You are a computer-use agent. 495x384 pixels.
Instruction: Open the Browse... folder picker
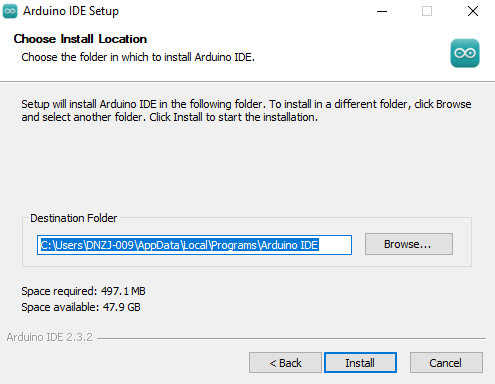coord(409,244)
